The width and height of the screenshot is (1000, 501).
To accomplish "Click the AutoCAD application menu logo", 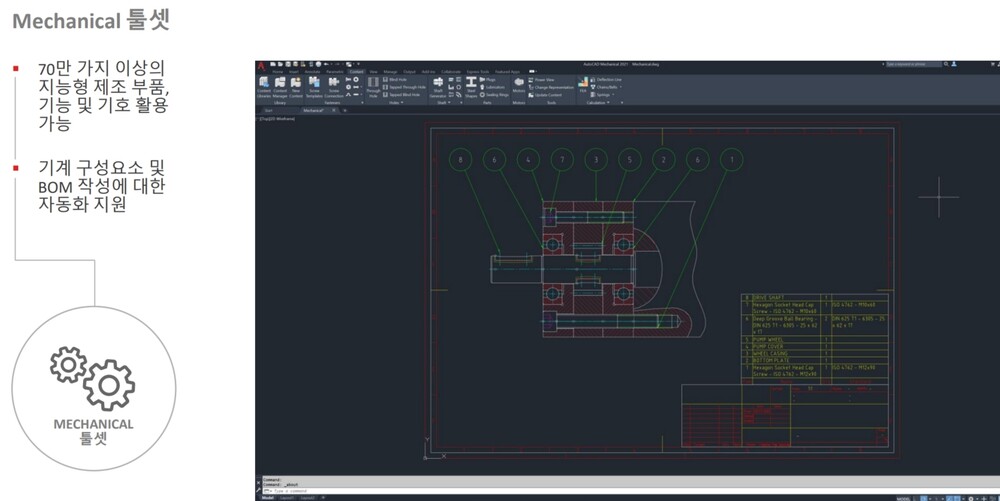I will [x=262, y=66].
